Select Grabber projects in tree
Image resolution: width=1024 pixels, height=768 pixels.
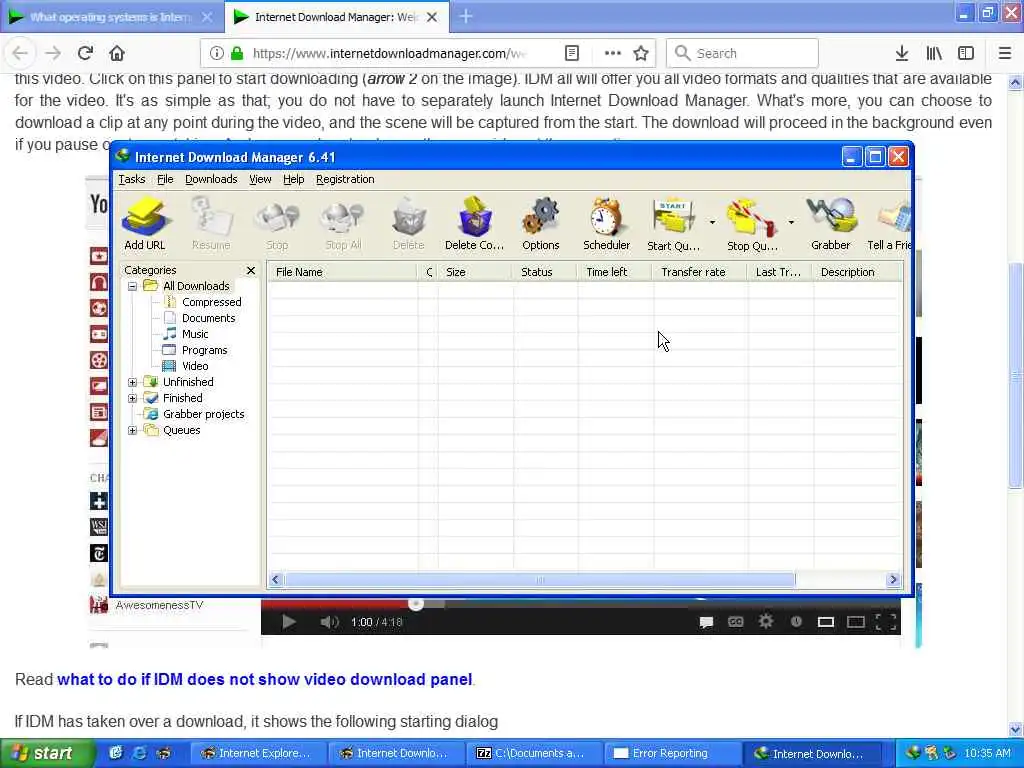(204, 414)
